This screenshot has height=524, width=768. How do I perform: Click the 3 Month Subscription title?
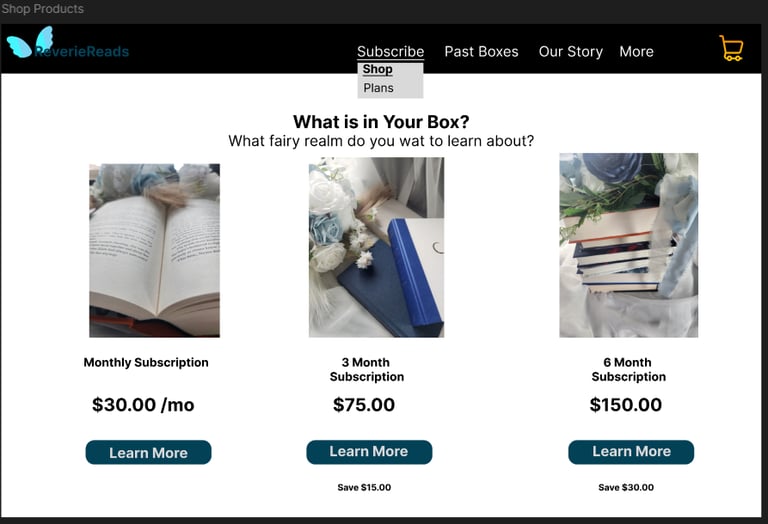click(367, 369)
